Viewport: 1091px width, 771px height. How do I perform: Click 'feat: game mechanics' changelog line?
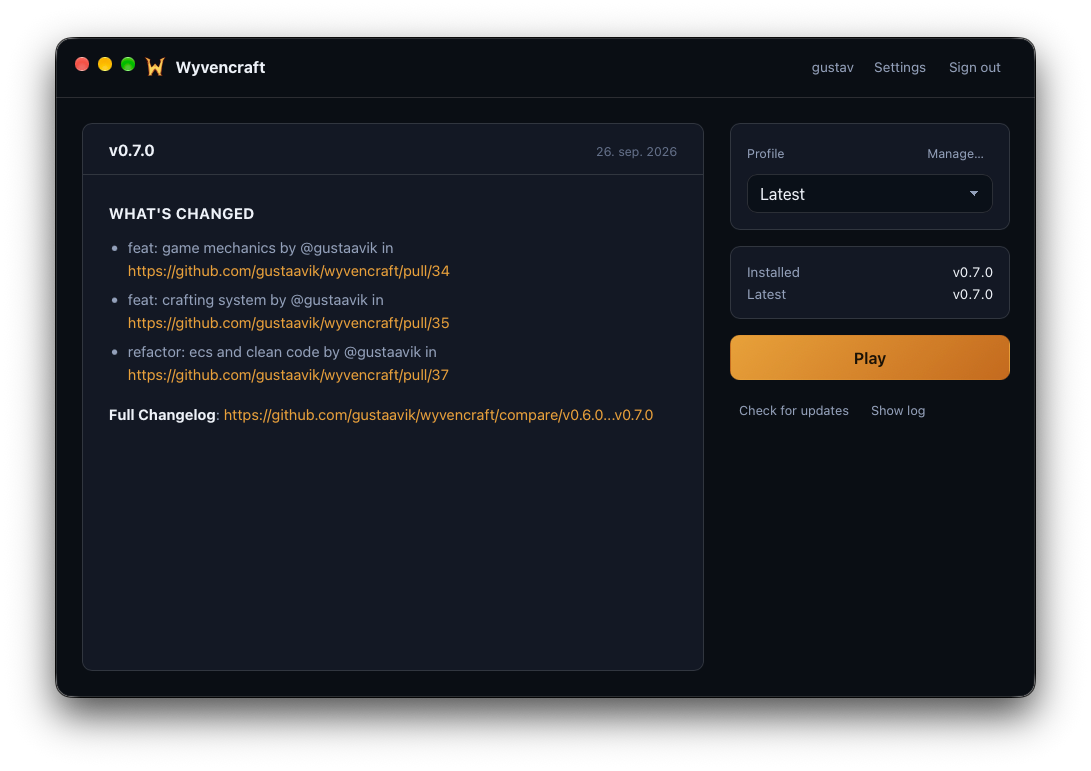[x=260, y=248]
